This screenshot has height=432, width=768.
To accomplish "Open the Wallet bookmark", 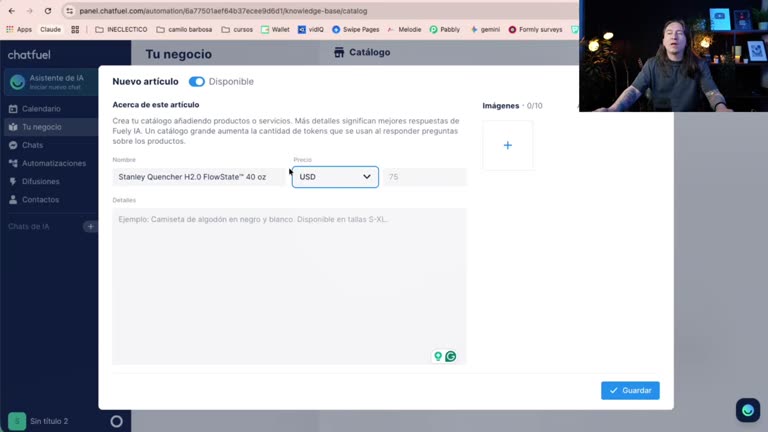I will coord(275,29).
